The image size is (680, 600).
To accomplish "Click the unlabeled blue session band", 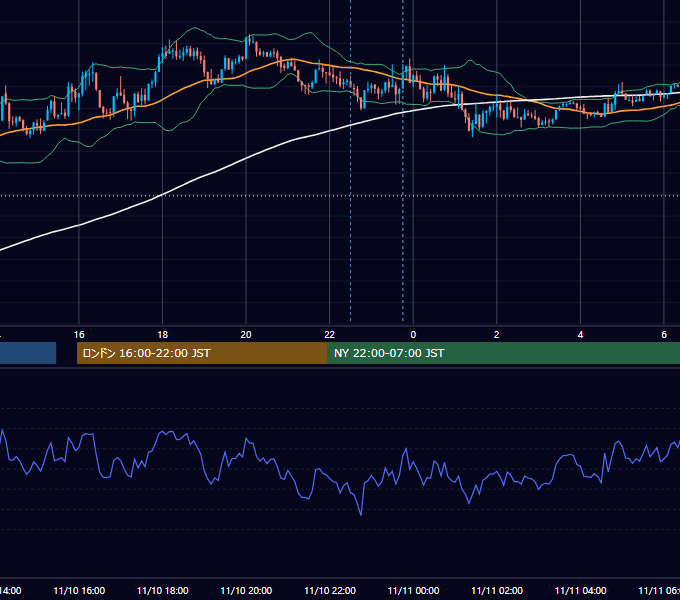I will pyautogui.click(x=28, y=353).
